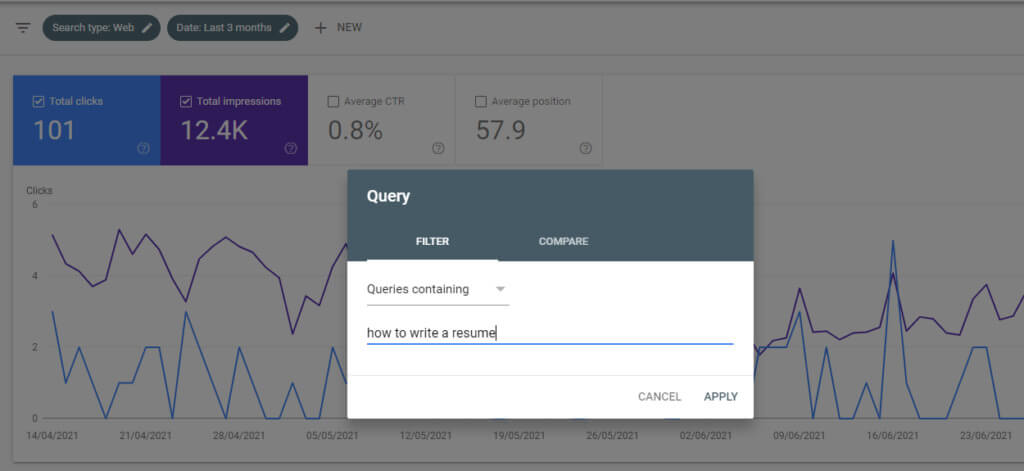Apply the query filter
Viewport: 1024px width, 471px height.
pos(721,397)
